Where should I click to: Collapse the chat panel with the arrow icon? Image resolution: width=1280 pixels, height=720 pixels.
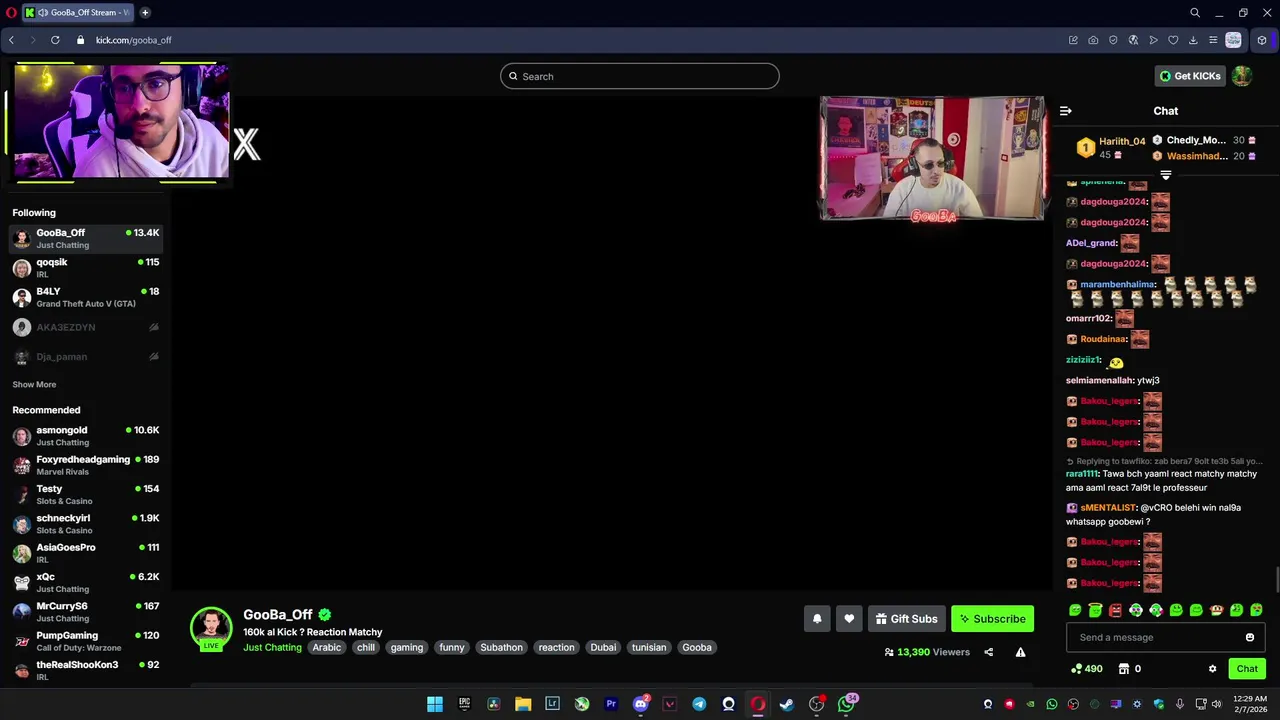(1065, 111)
